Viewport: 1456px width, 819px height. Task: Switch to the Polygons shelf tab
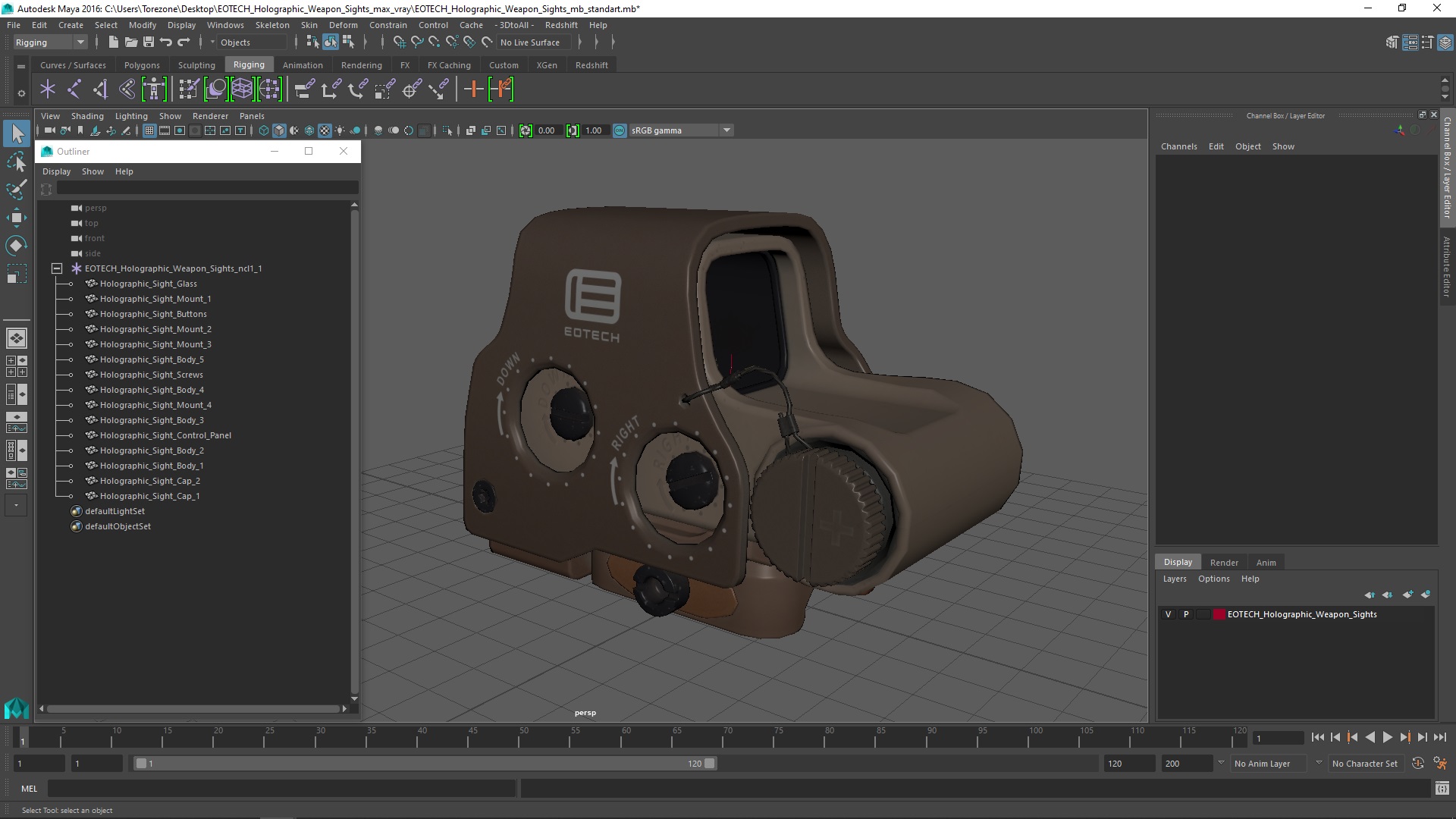coord(142,65)
